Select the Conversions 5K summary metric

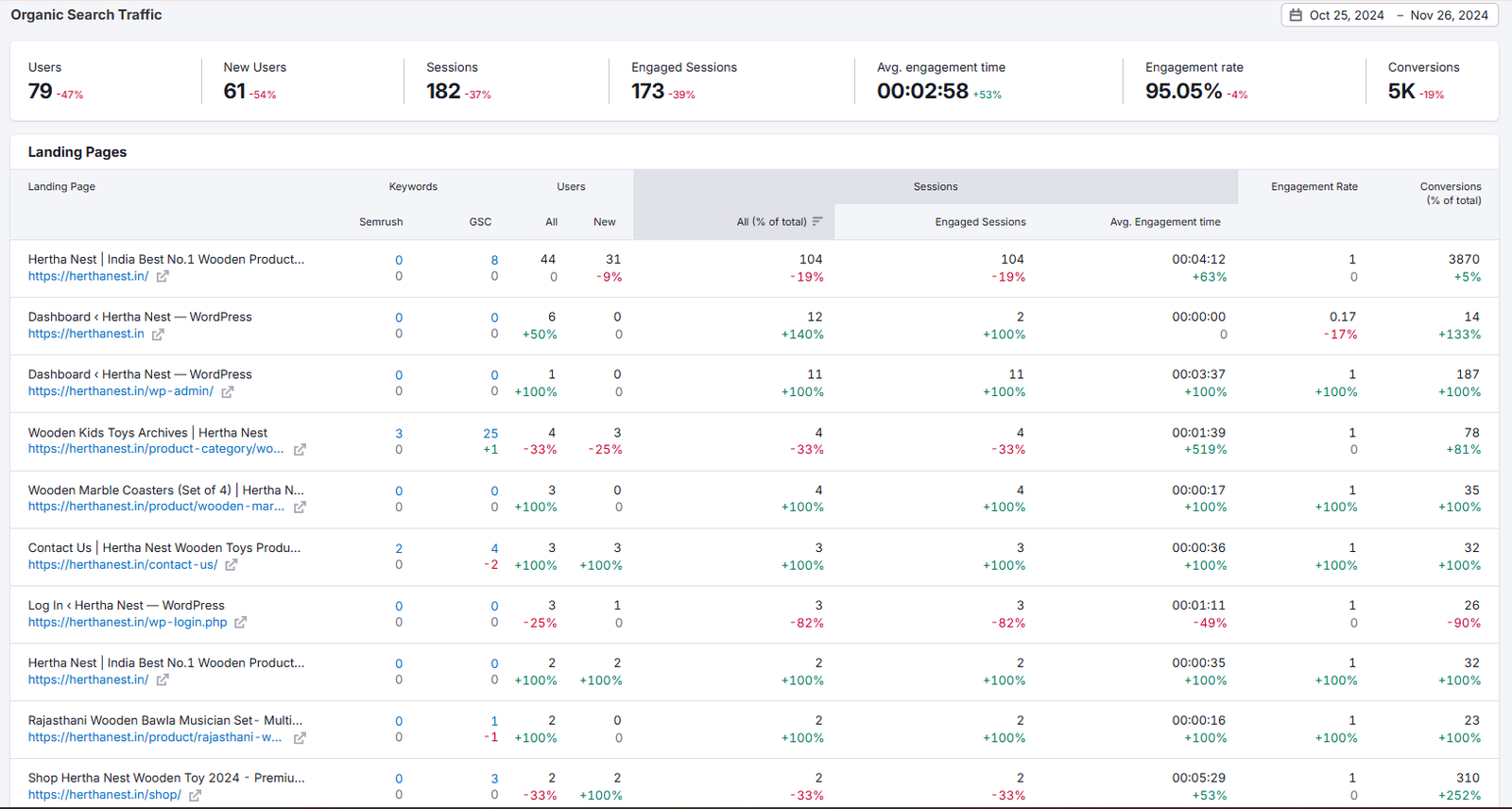[1401, 91]
